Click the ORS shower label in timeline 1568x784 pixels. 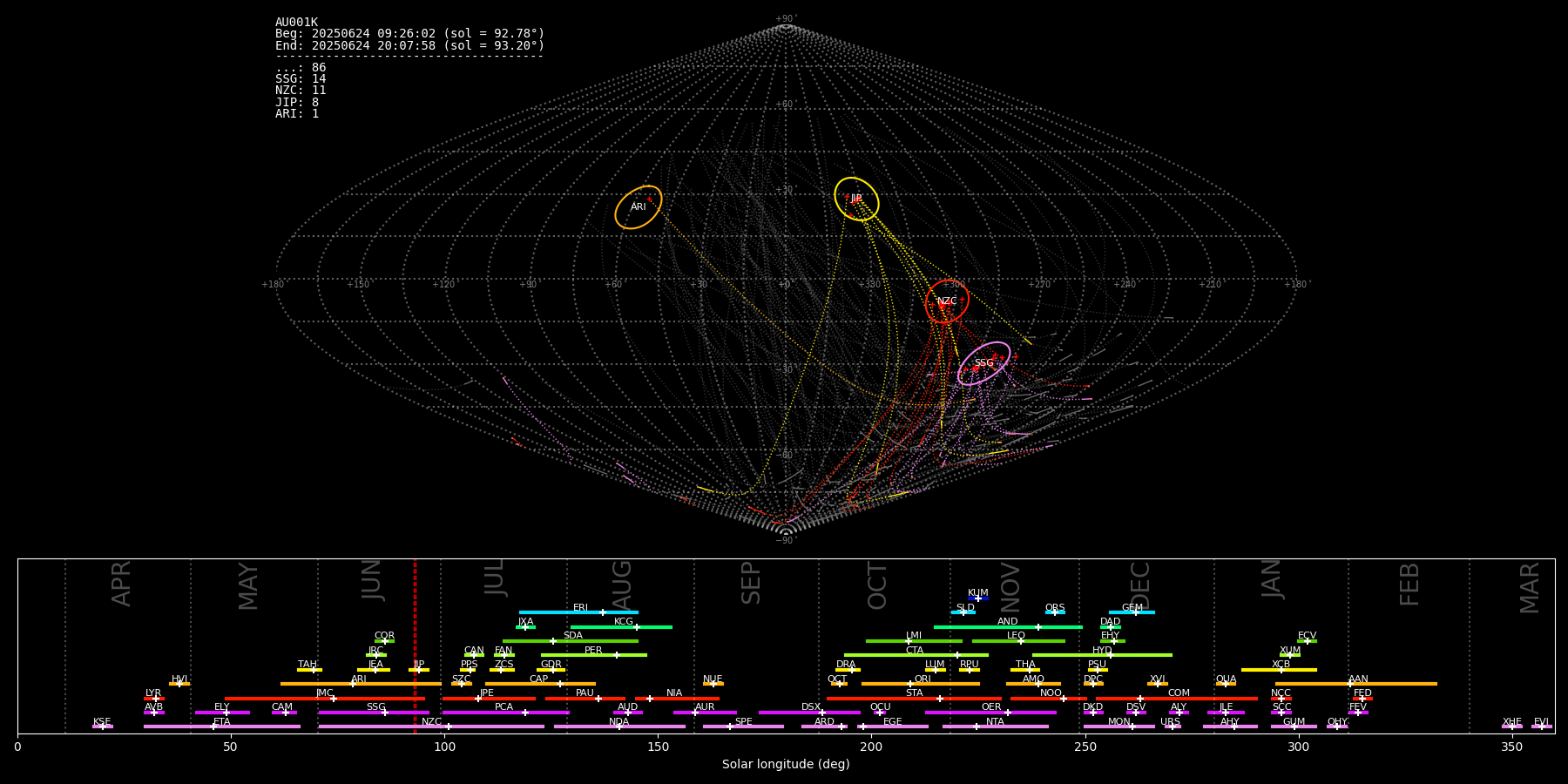(x=1055, y=608)
